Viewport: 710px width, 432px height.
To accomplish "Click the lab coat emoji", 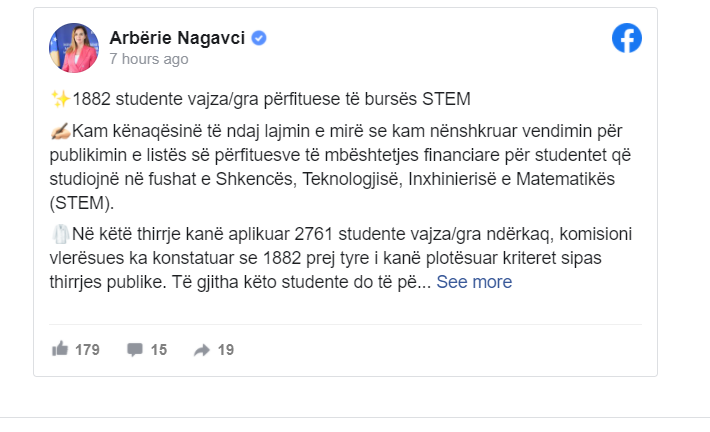I will [x=60, y=234].
